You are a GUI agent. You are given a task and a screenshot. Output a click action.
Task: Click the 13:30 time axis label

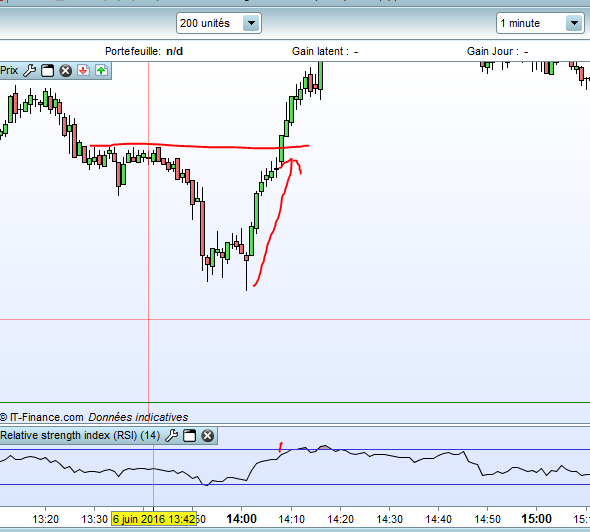[x=94, y=519]
